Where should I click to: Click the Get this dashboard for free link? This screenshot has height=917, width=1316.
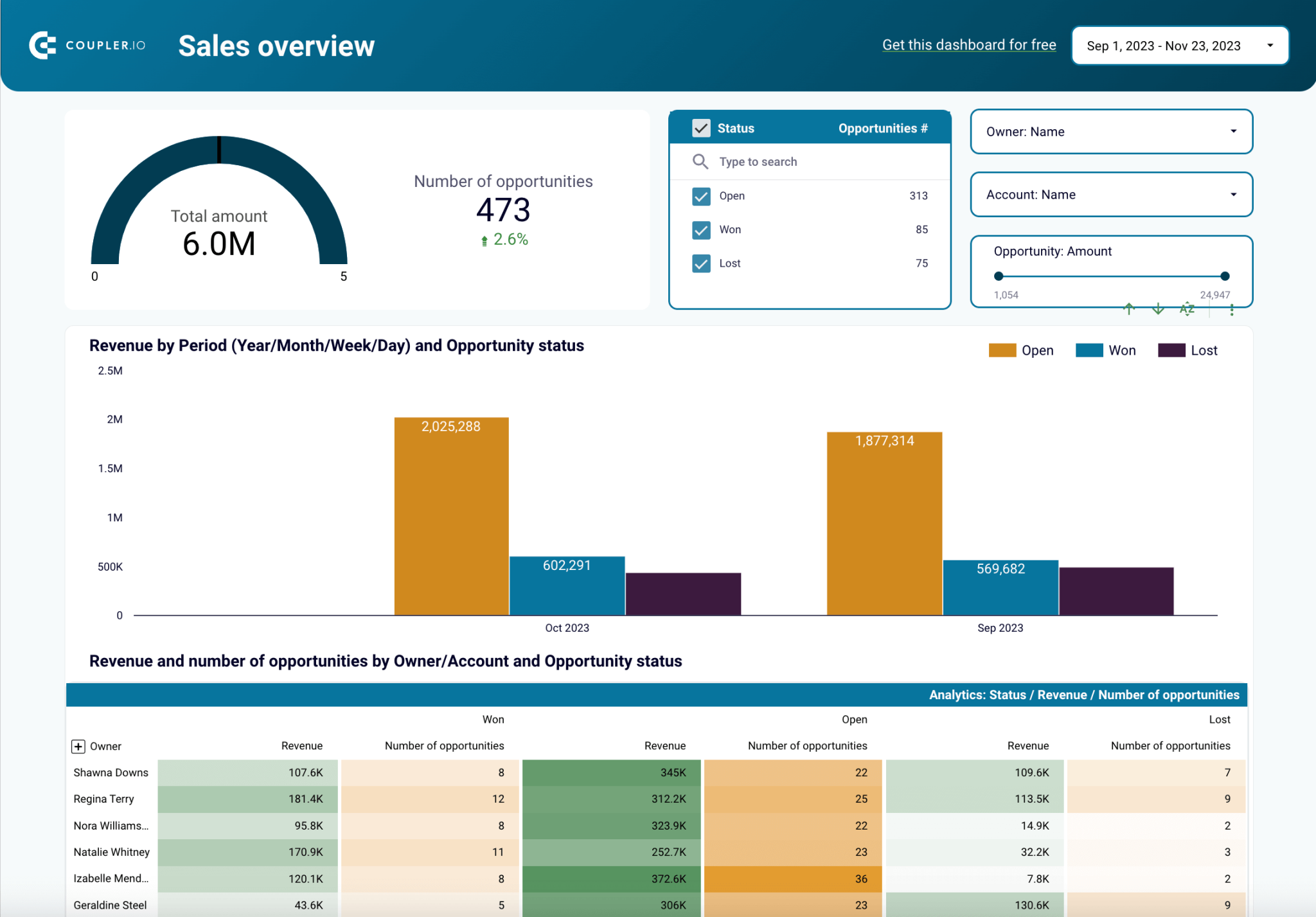point(969,45)
